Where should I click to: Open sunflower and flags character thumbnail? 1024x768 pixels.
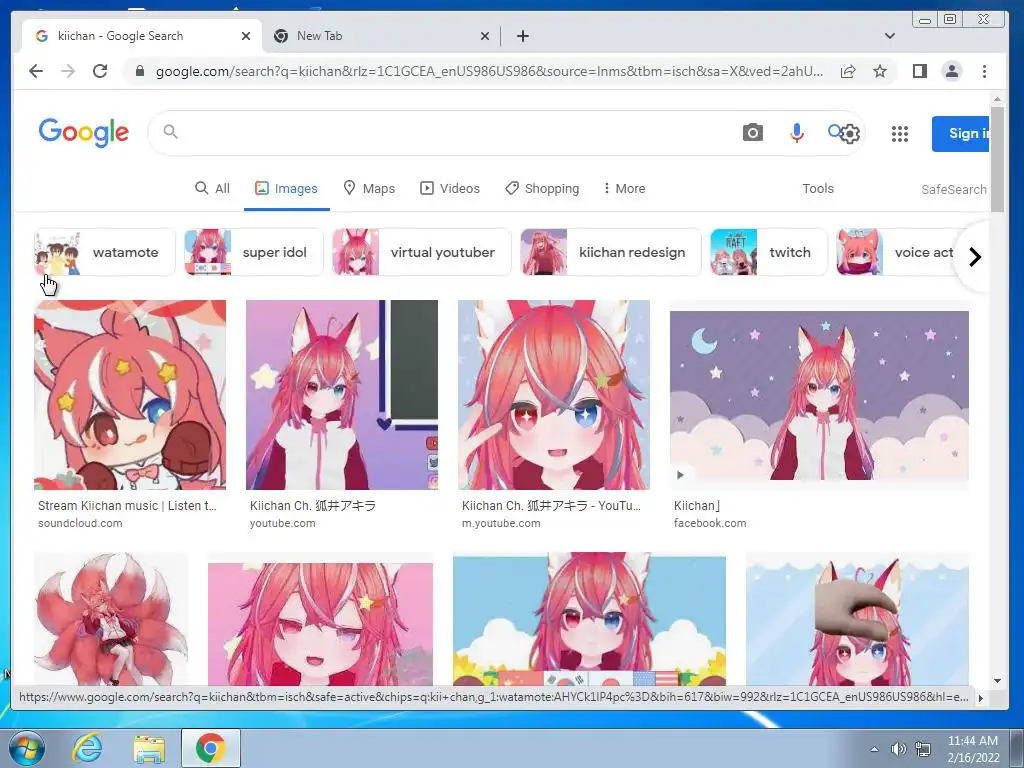(x=589, y=619)
